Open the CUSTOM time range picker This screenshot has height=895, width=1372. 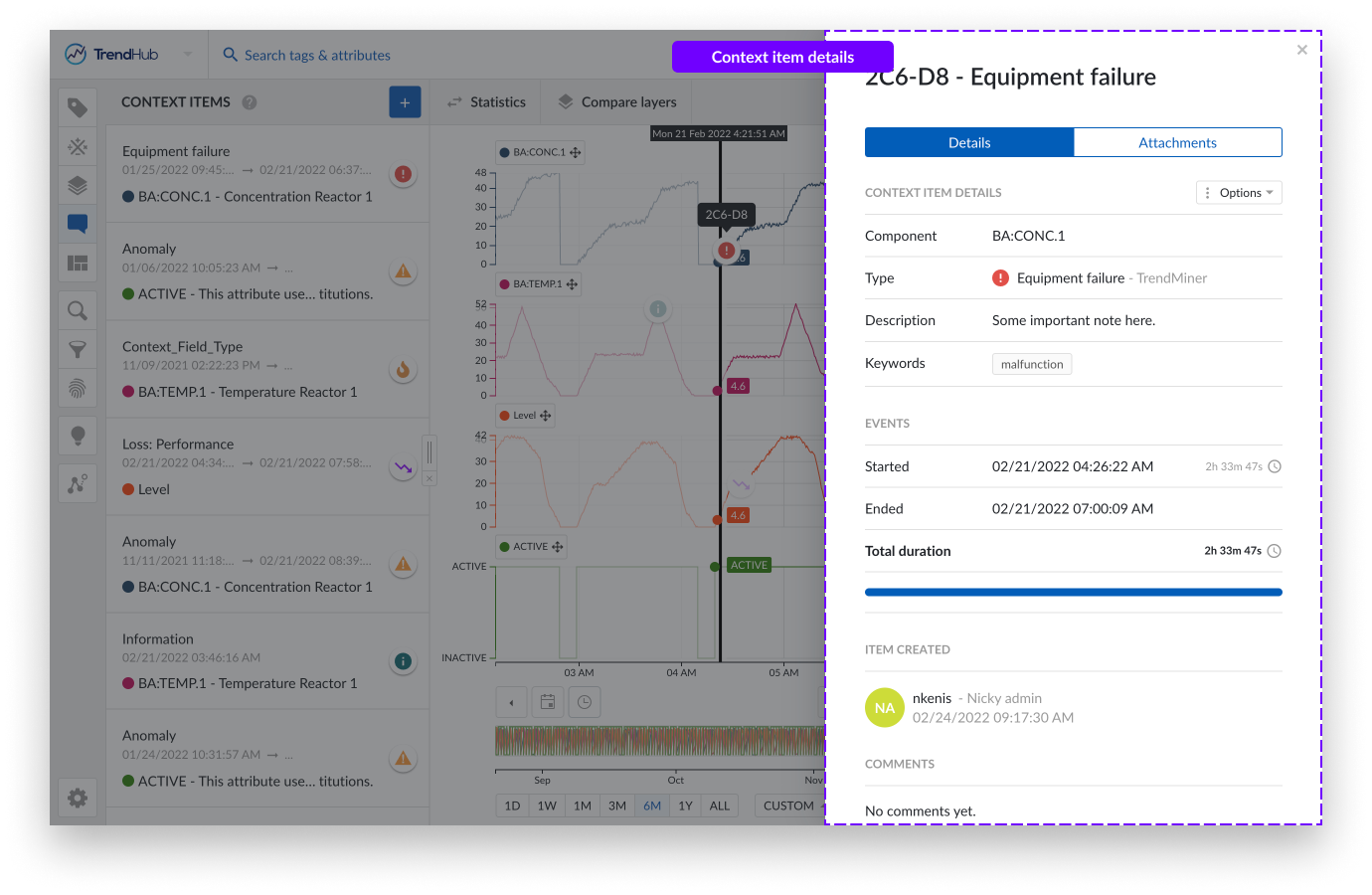coord(788,805)
